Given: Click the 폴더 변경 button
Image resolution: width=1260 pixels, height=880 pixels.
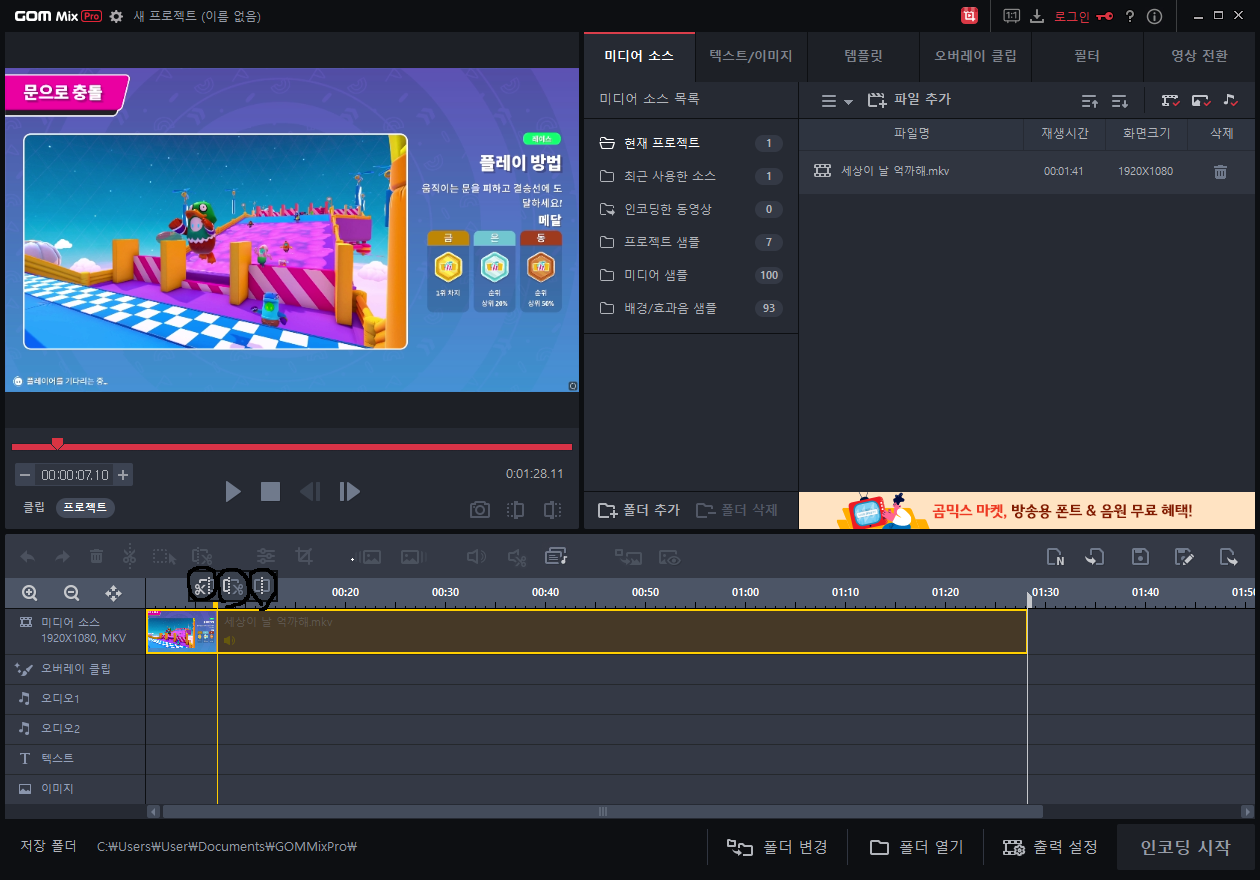Looking at the screenshot, I should point(777,847).
